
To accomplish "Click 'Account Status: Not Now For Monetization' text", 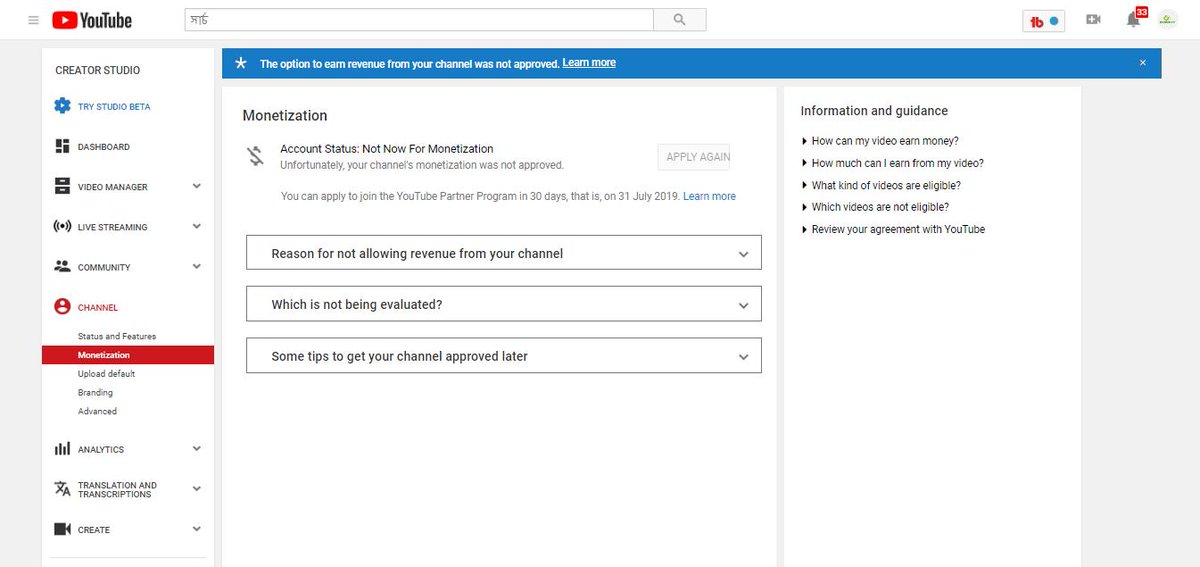I will click(387, 149).
